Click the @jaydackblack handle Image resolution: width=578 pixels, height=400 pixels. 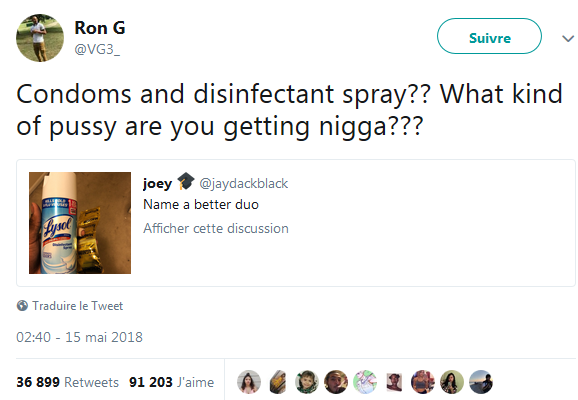point(244,183)
